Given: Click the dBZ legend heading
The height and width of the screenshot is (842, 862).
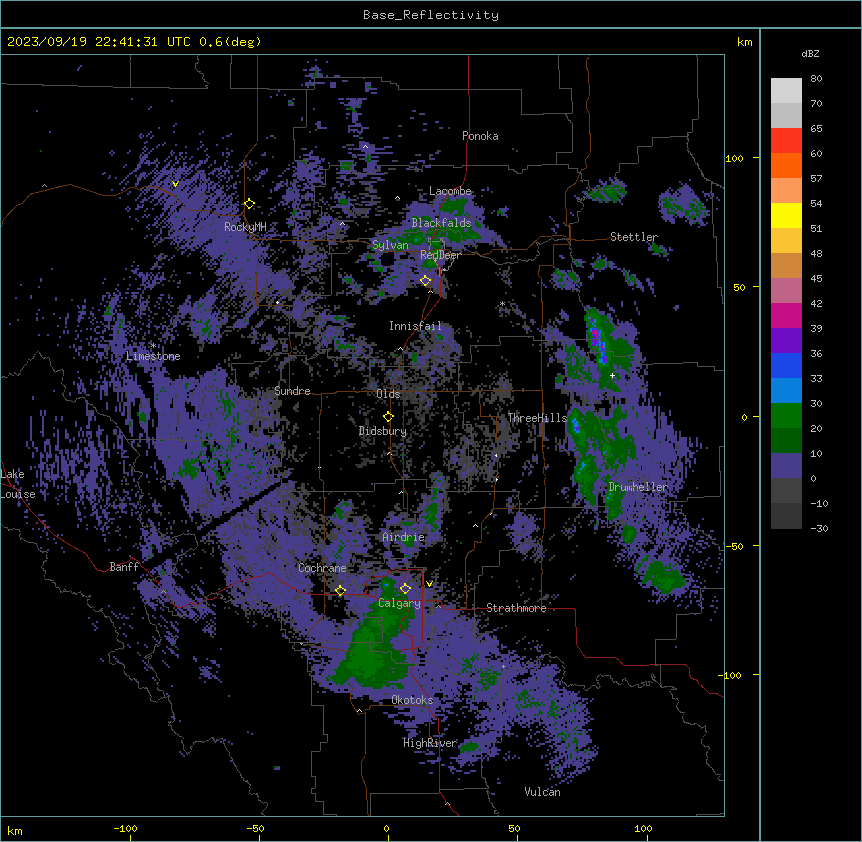Looking at the screenshot, I should [x=810, y=53].
